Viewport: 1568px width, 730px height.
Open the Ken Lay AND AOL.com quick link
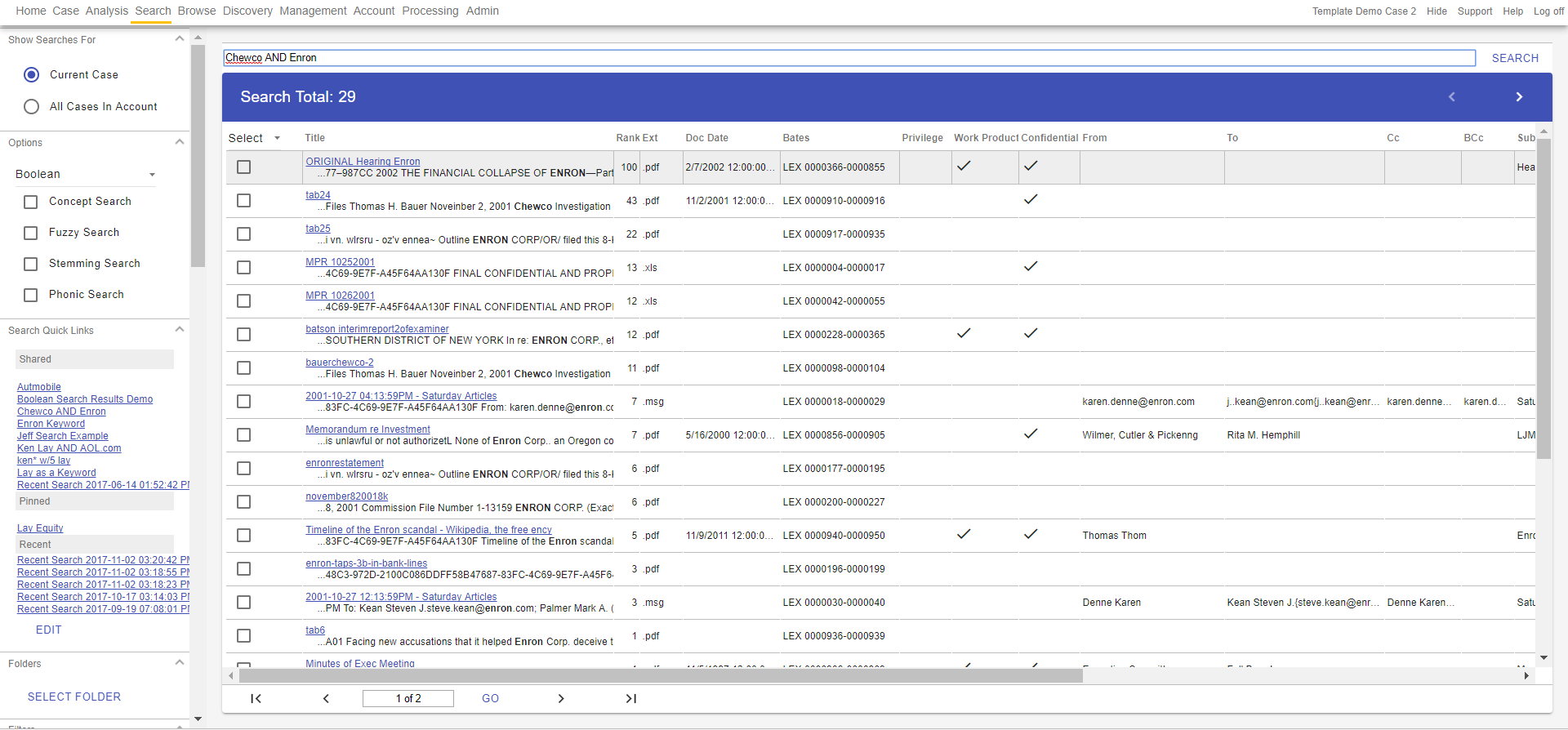(x=69, y=448)
